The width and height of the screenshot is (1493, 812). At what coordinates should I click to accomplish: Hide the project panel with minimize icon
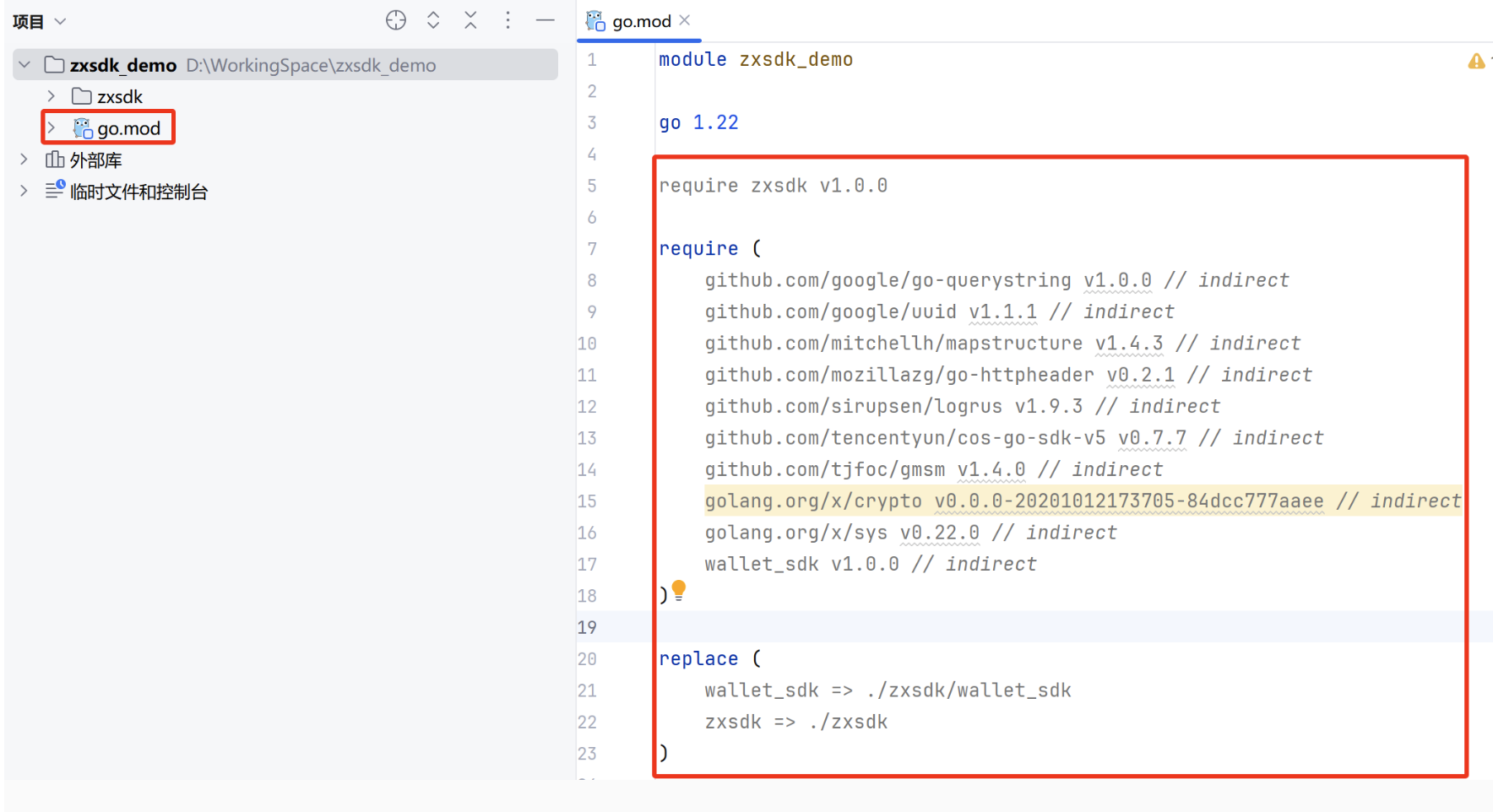pyautogui.click(x=546, y=20)
